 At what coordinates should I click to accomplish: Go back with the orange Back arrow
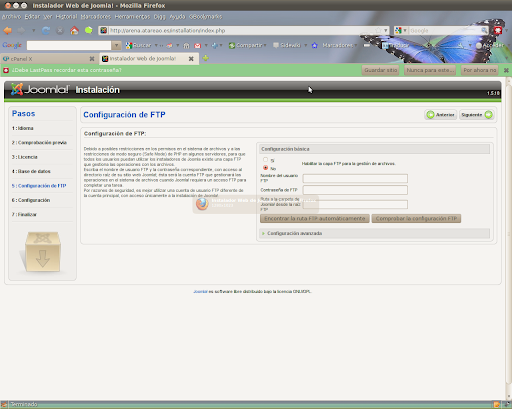point(8,31)
